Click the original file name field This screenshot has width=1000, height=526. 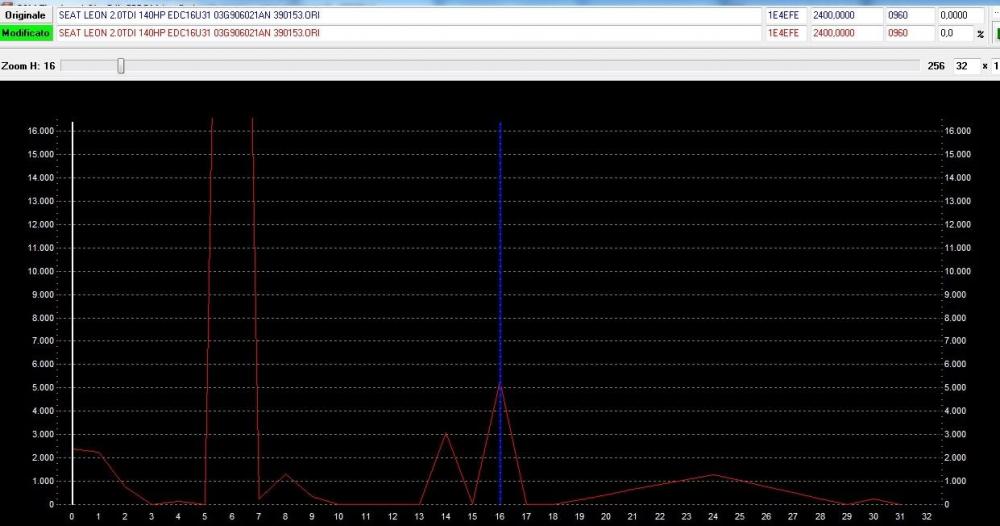click(x=405, y=16)
